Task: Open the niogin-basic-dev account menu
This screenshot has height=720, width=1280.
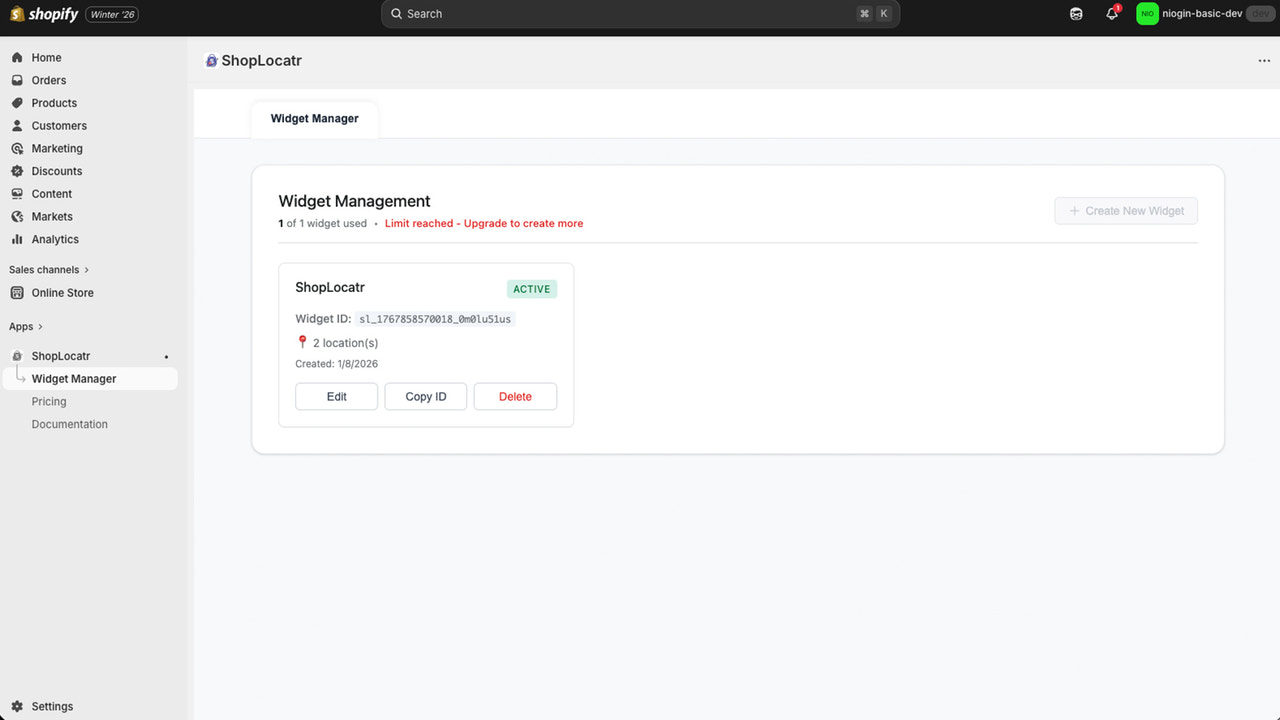Action: [x=1207, y=14]
